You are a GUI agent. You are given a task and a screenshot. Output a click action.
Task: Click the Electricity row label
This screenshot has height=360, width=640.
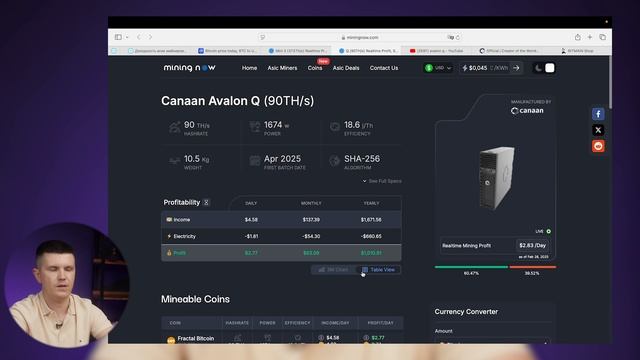[184, 236]
